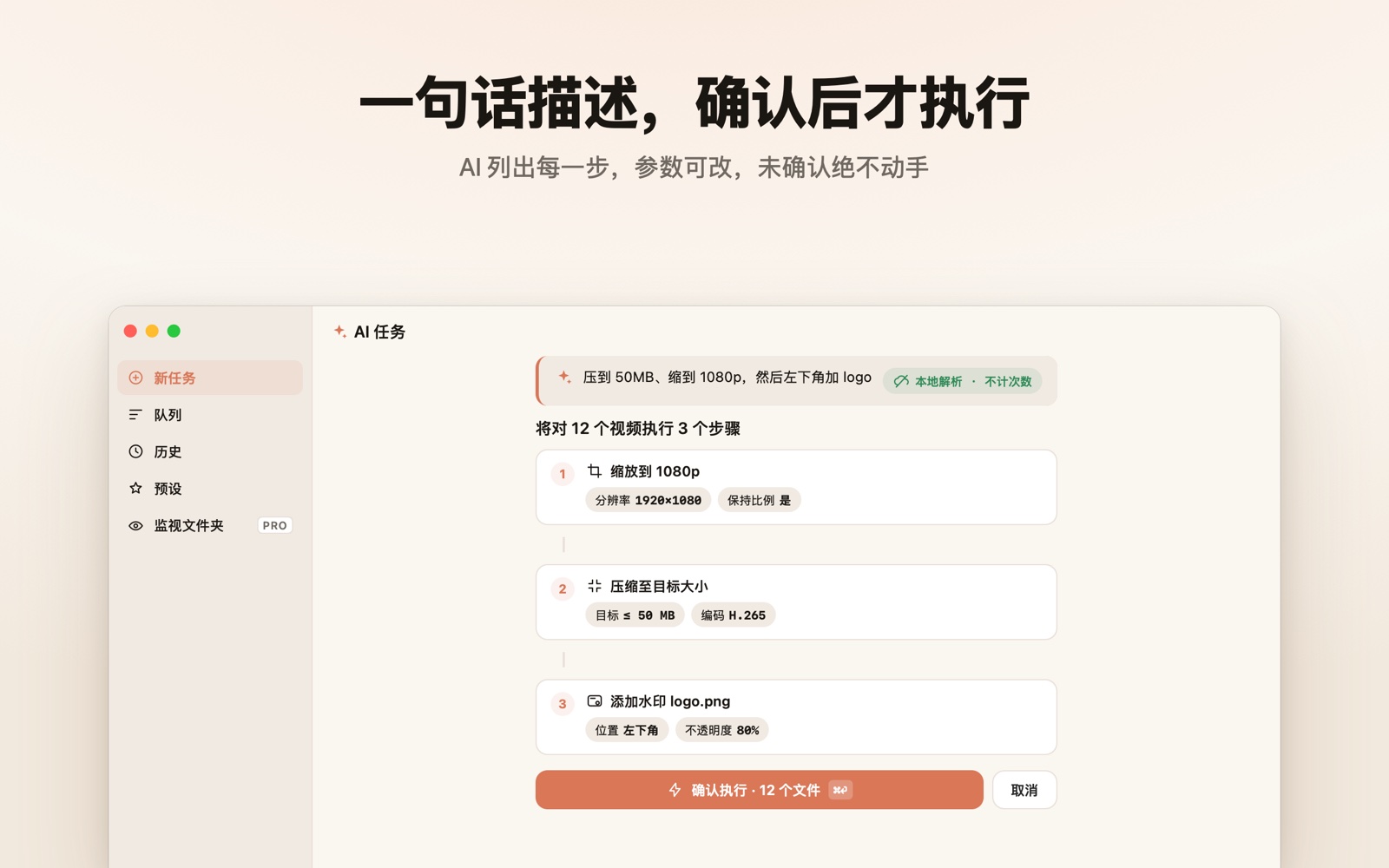Click the crop icon in step 缩放到 1080p

(x=595, y=470)
